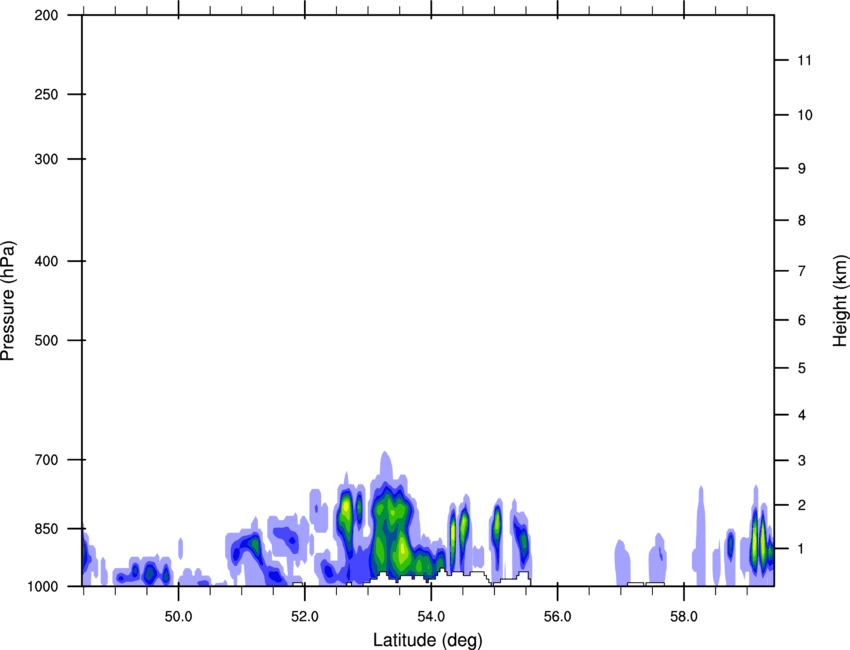
Task: Click the 8 km height label
Action: tap(802, 221)
